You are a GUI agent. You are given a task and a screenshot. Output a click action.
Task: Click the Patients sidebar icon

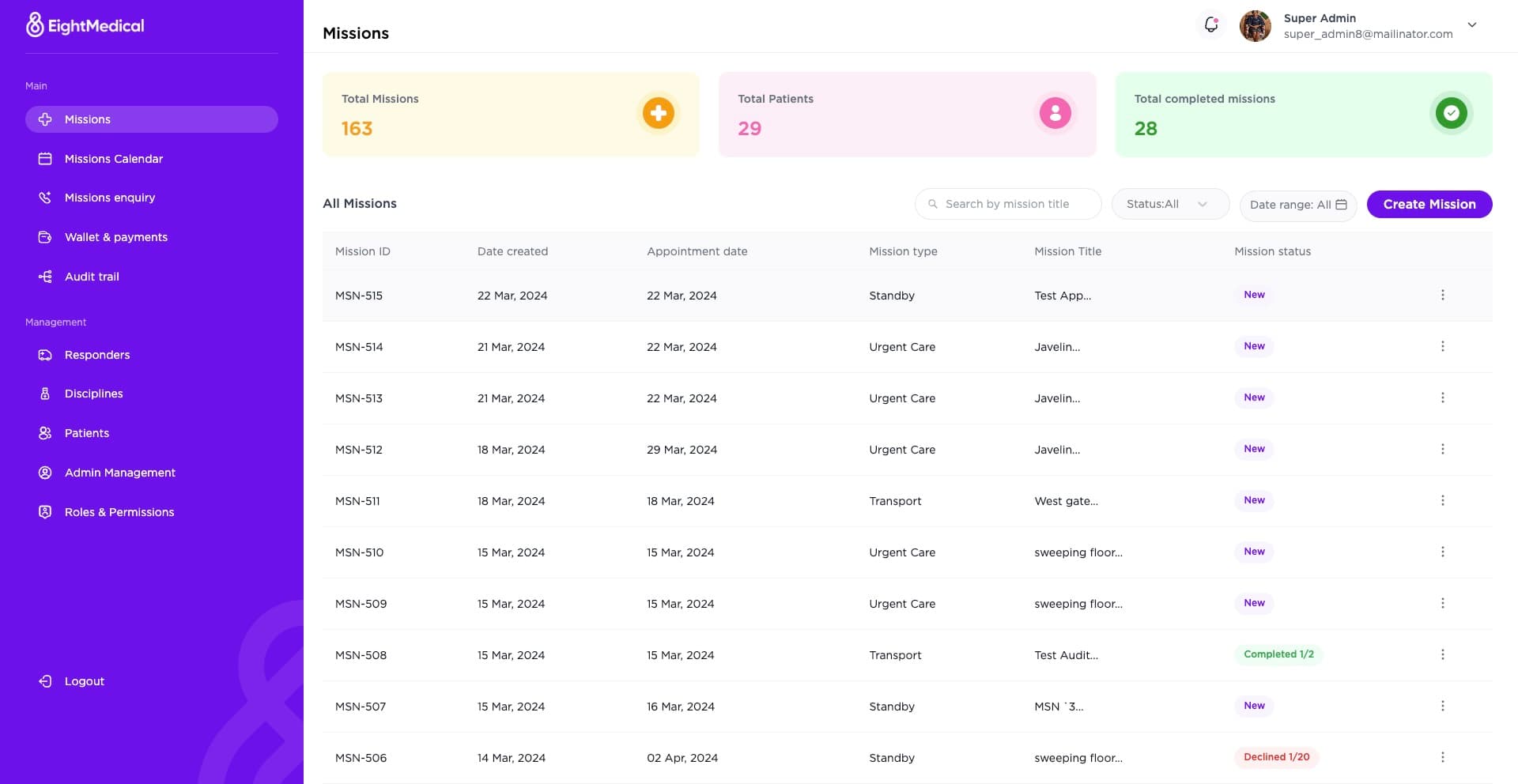pos(45,433)
